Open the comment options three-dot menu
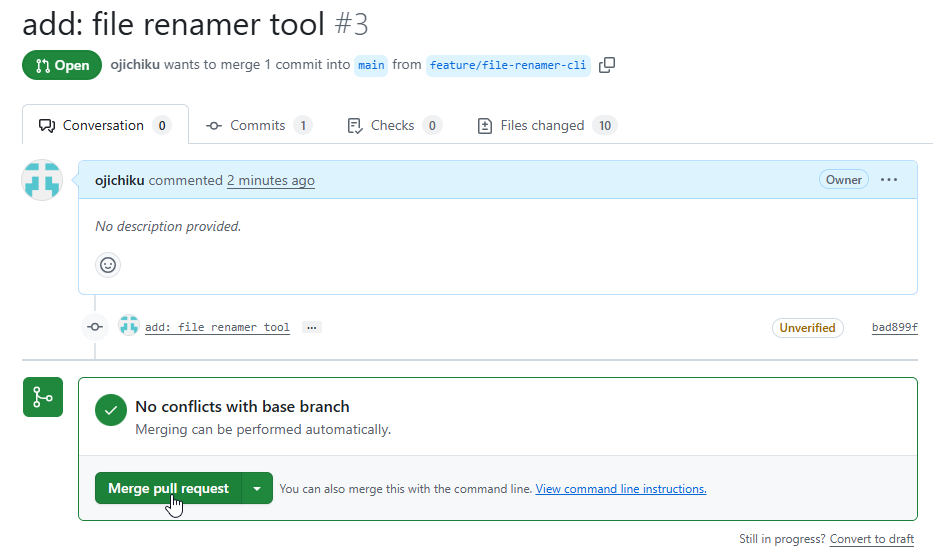Screen dimensions: 933x559 889,180
